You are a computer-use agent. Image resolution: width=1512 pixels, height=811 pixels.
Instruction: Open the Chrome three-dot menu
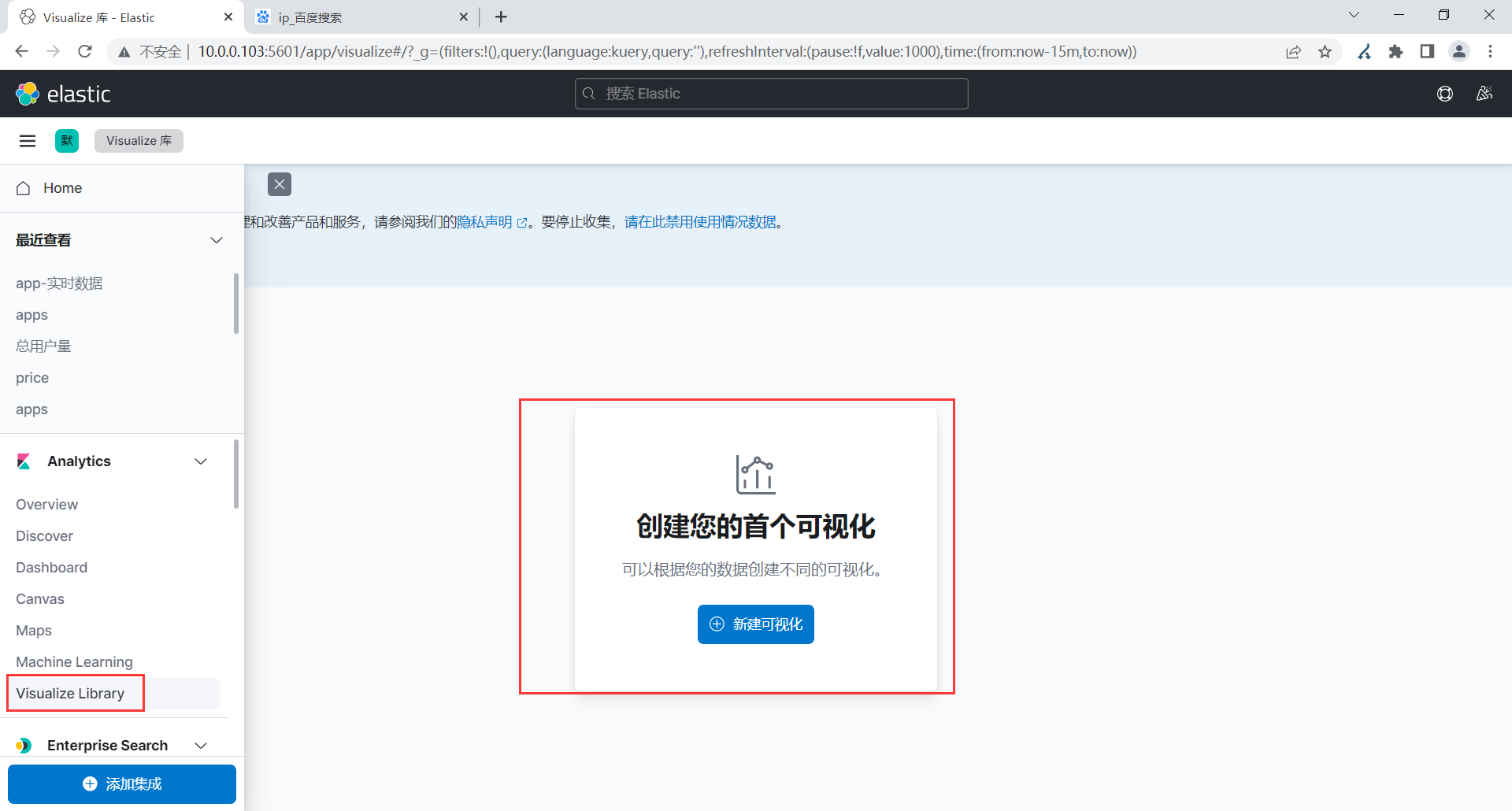click(1490, 51)
